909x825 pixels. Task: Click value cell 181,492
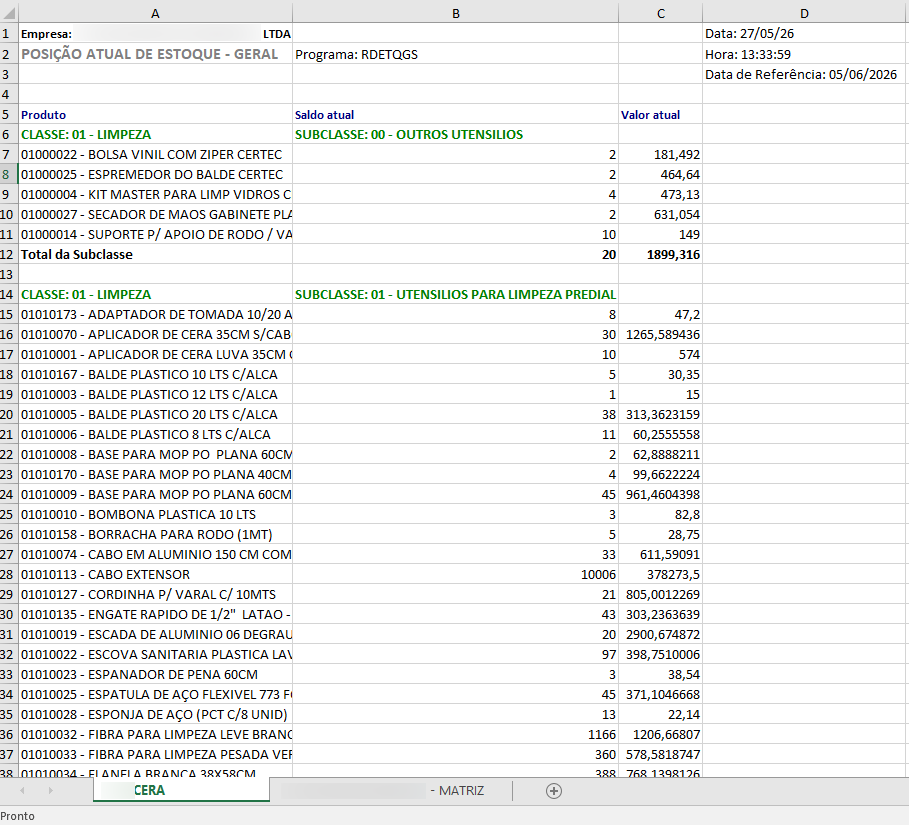coord(660,155)
